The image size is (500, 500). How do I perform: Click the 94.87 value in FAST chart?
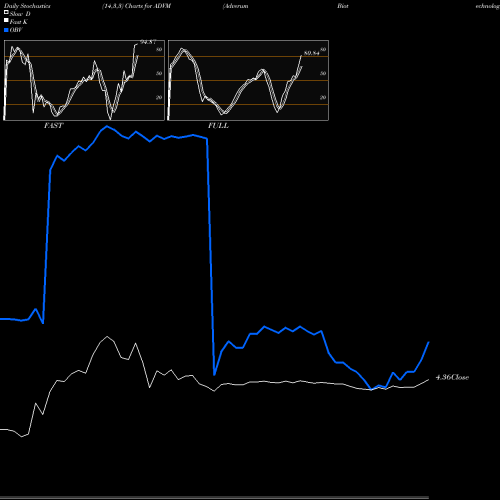click(148, 42)
